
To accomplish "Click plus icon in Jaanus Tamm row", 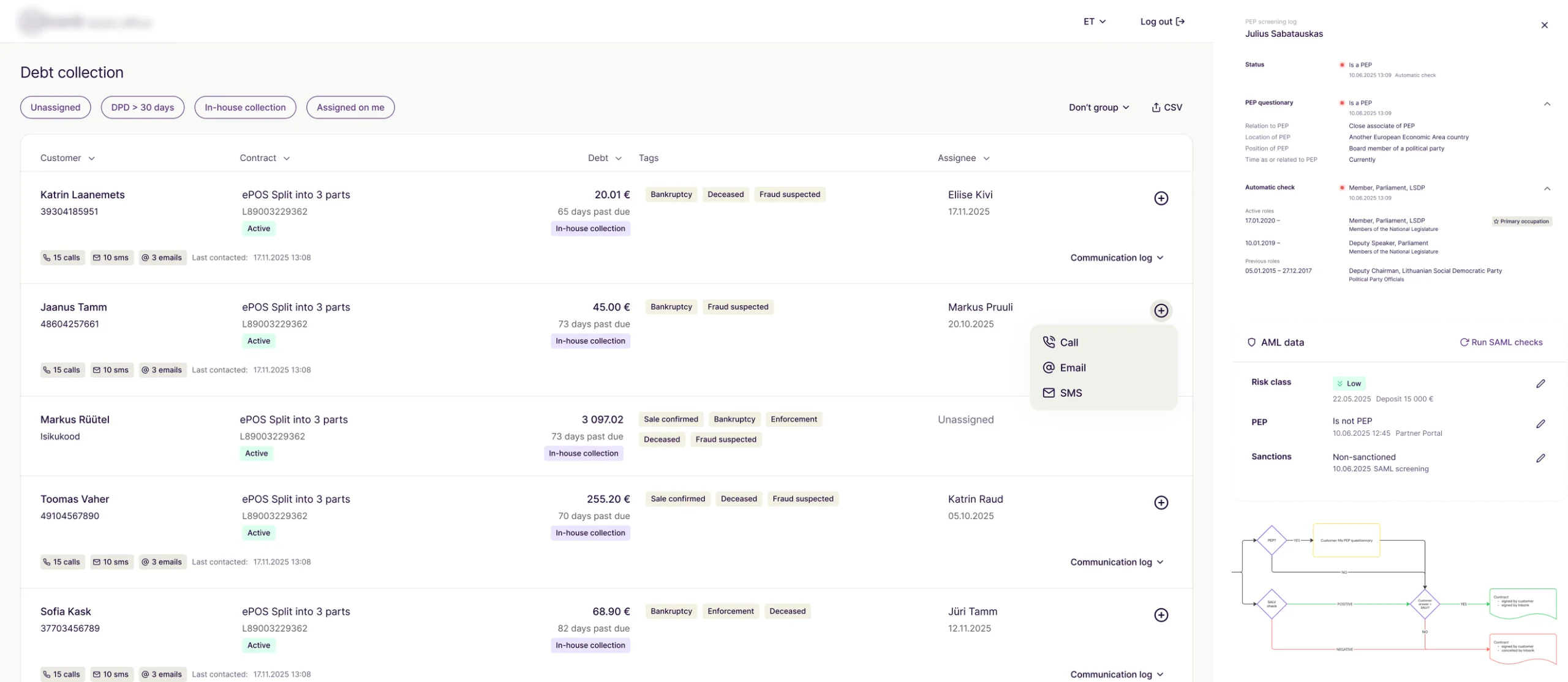I will tap(1161, 310).
